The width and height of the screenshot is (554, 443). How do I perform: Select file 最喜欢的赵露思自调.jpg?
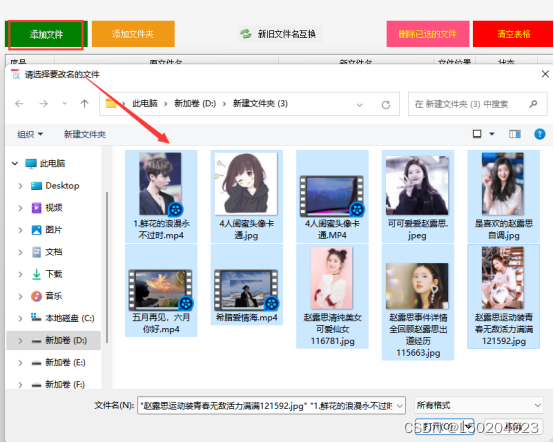point(503,196)
